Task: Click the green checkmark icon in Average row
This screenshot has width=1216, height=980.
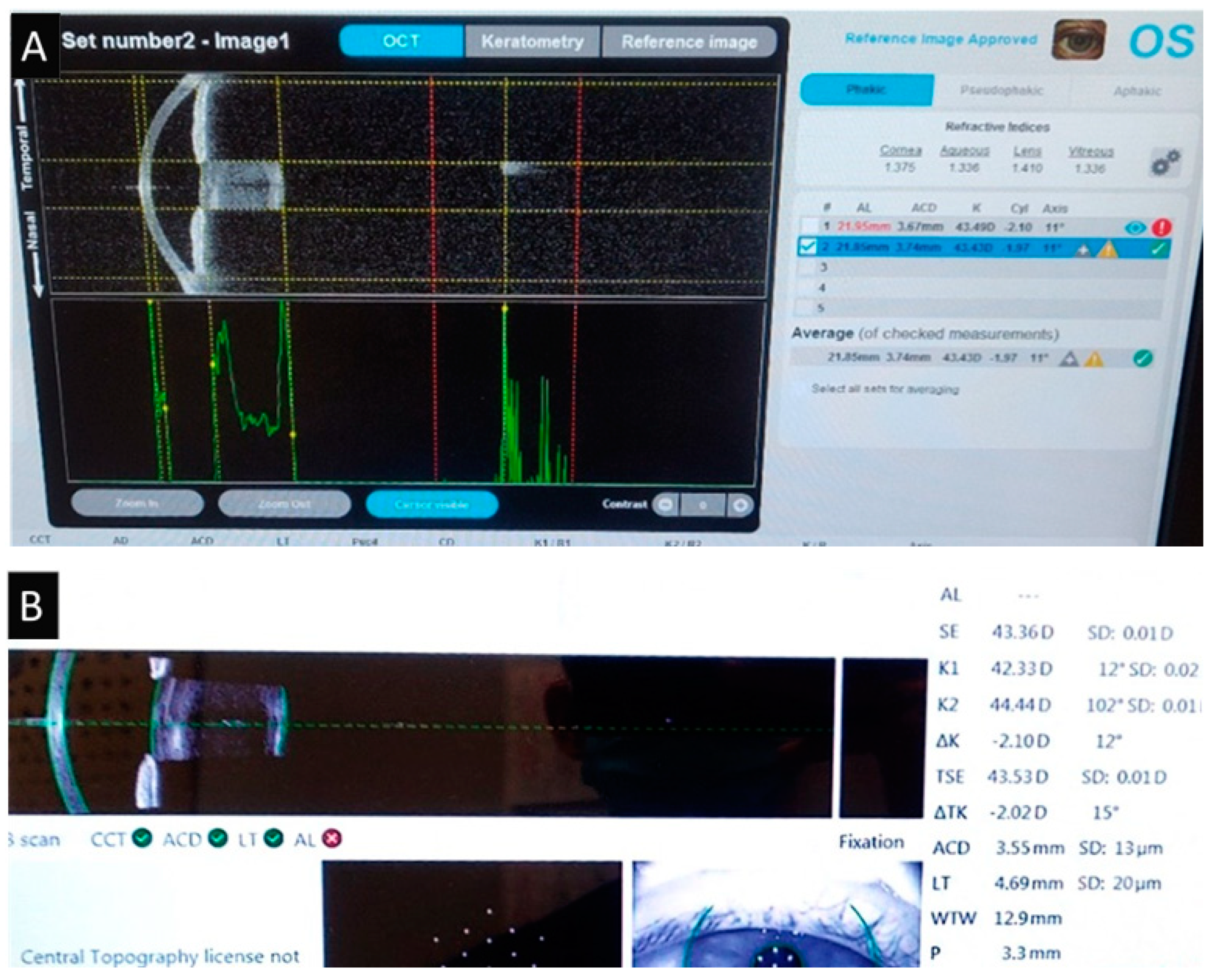Action: pos(1143,358)
